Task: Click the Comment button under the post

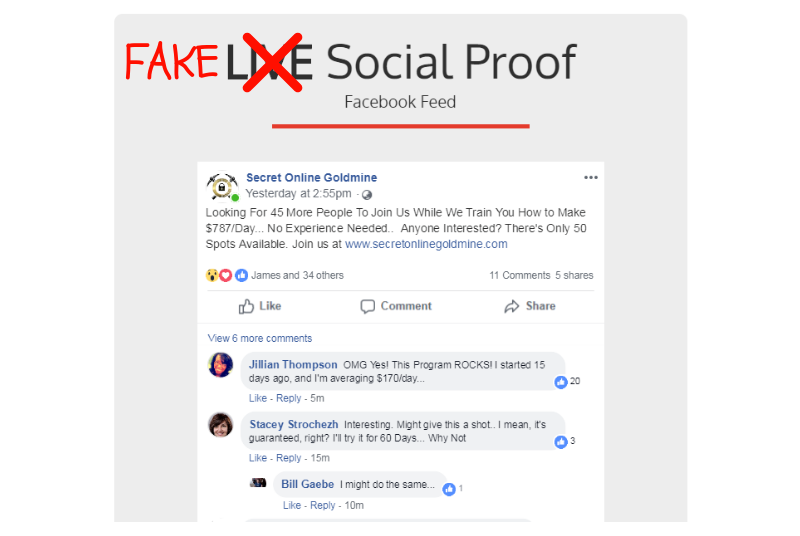Action: (x=396, y=306)
